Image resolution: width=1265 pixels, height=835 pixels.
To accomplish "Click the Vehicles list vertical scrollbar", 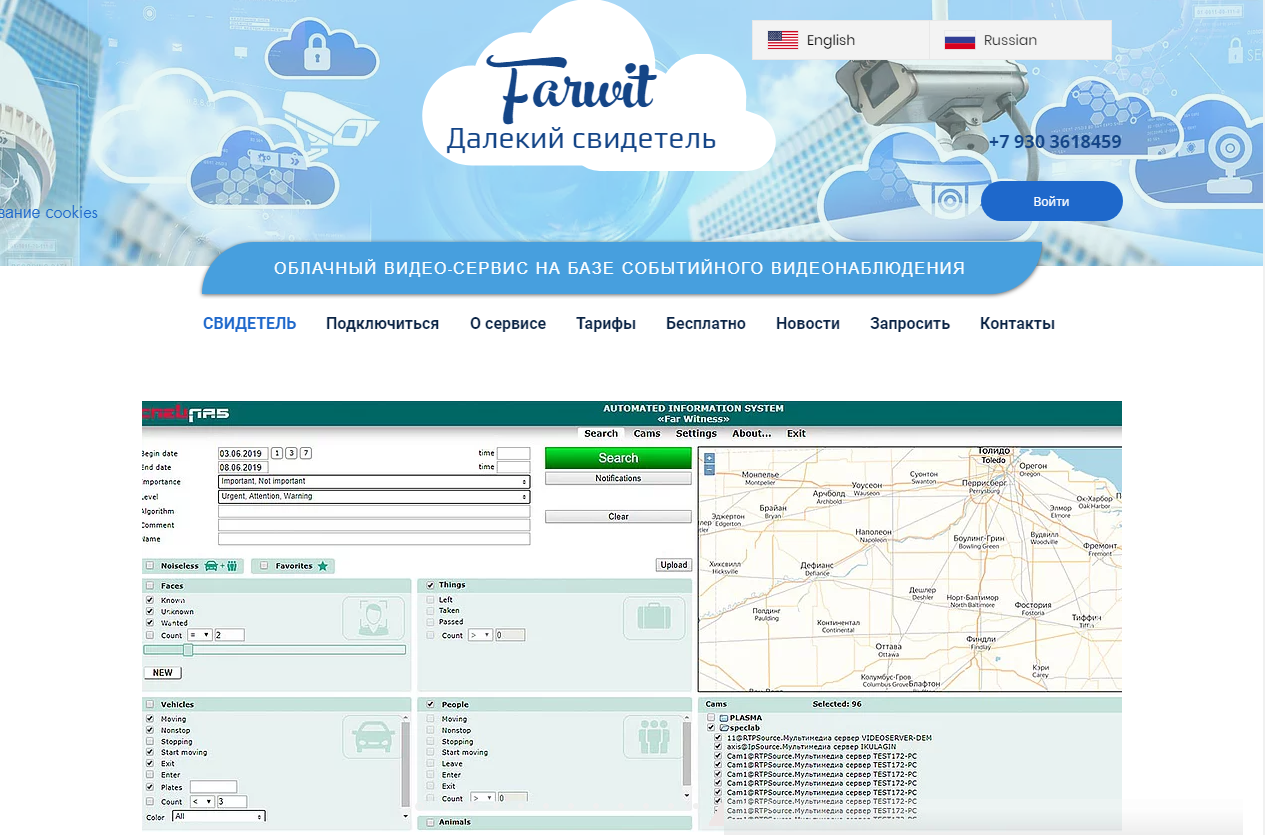I will coord(406,765).
